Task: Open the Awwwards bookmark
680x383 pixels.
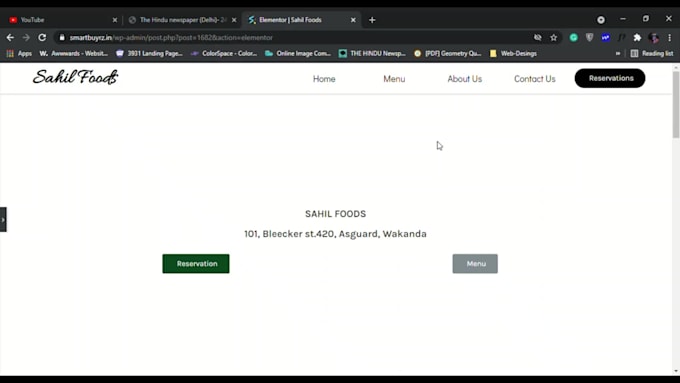Action: point(74,53)
